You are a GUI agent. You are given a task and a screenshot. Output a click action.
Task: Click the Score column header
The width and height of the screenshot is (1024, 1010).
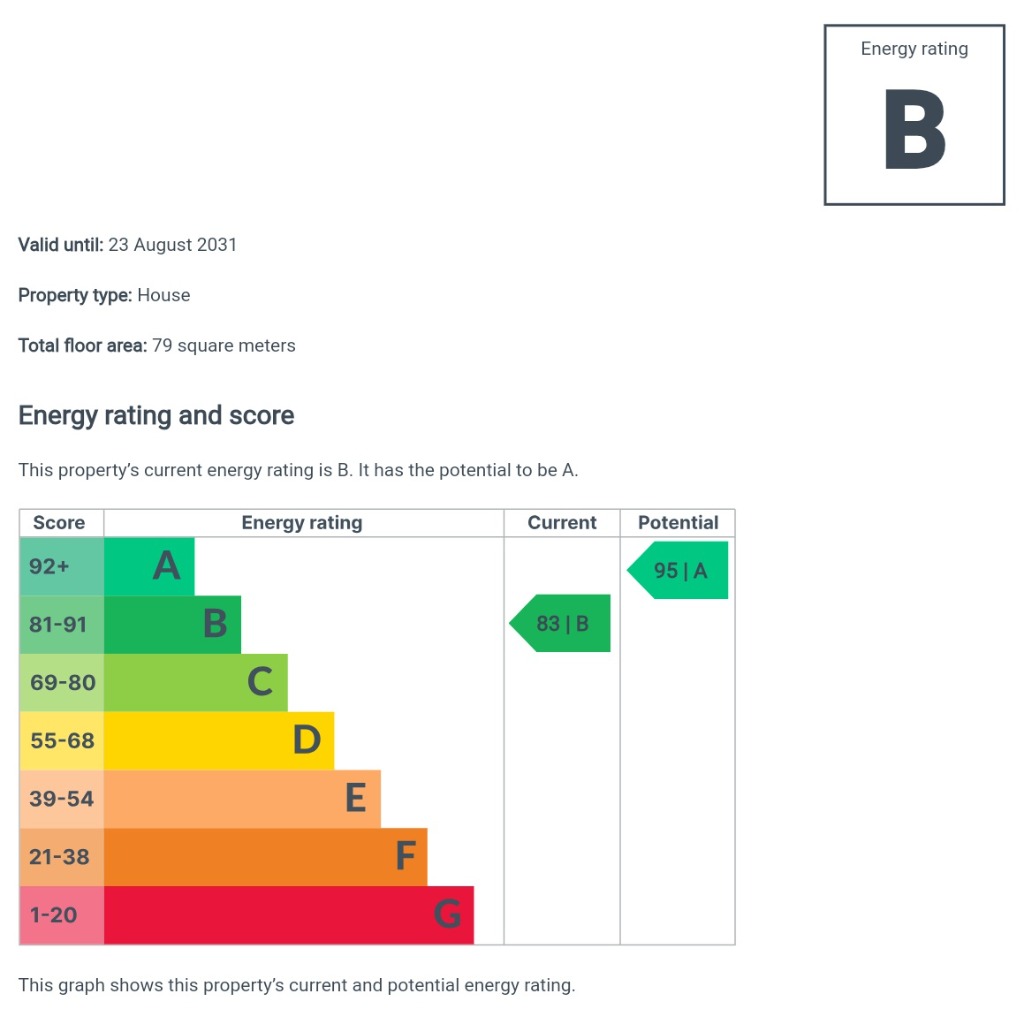(x=61, y=523)
